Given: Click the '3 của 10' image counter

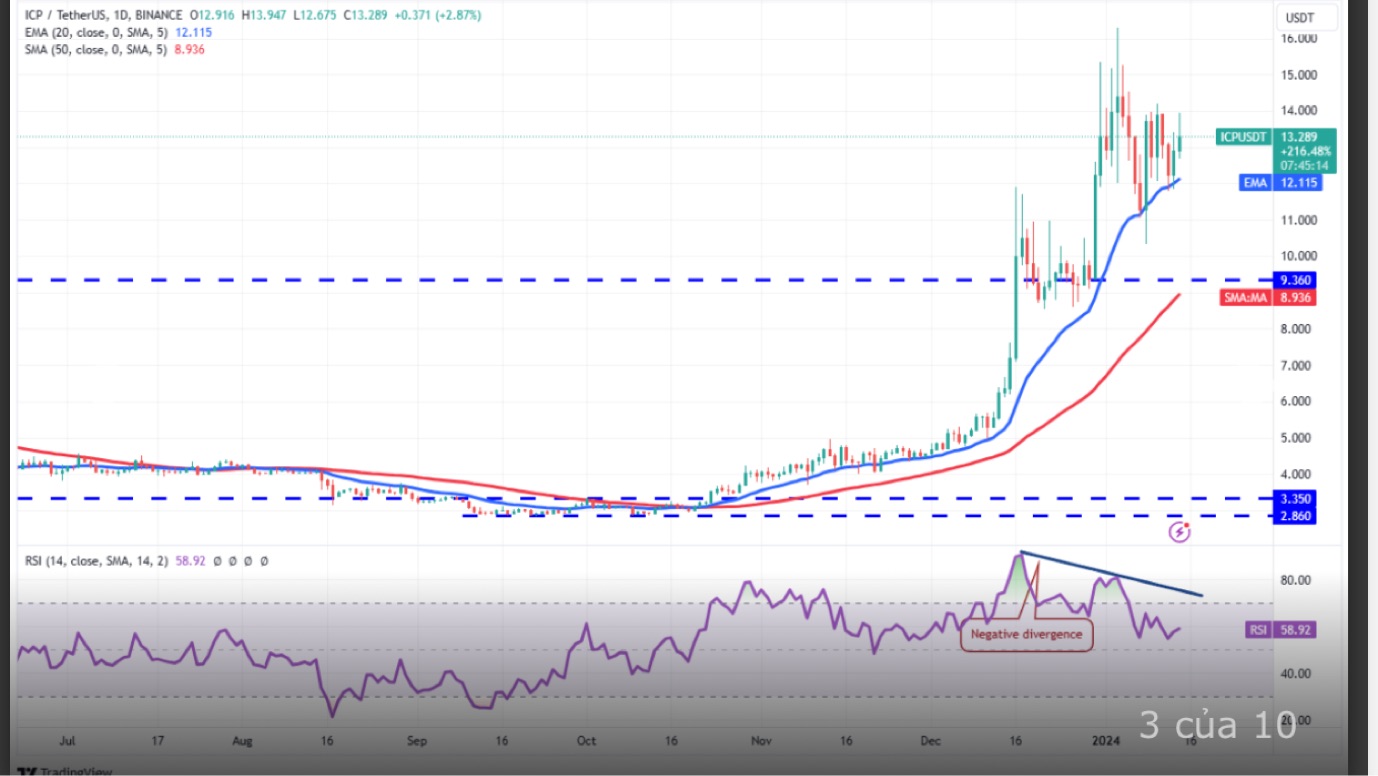Looking at the screenshot, I should click(x=1217, y=725).
